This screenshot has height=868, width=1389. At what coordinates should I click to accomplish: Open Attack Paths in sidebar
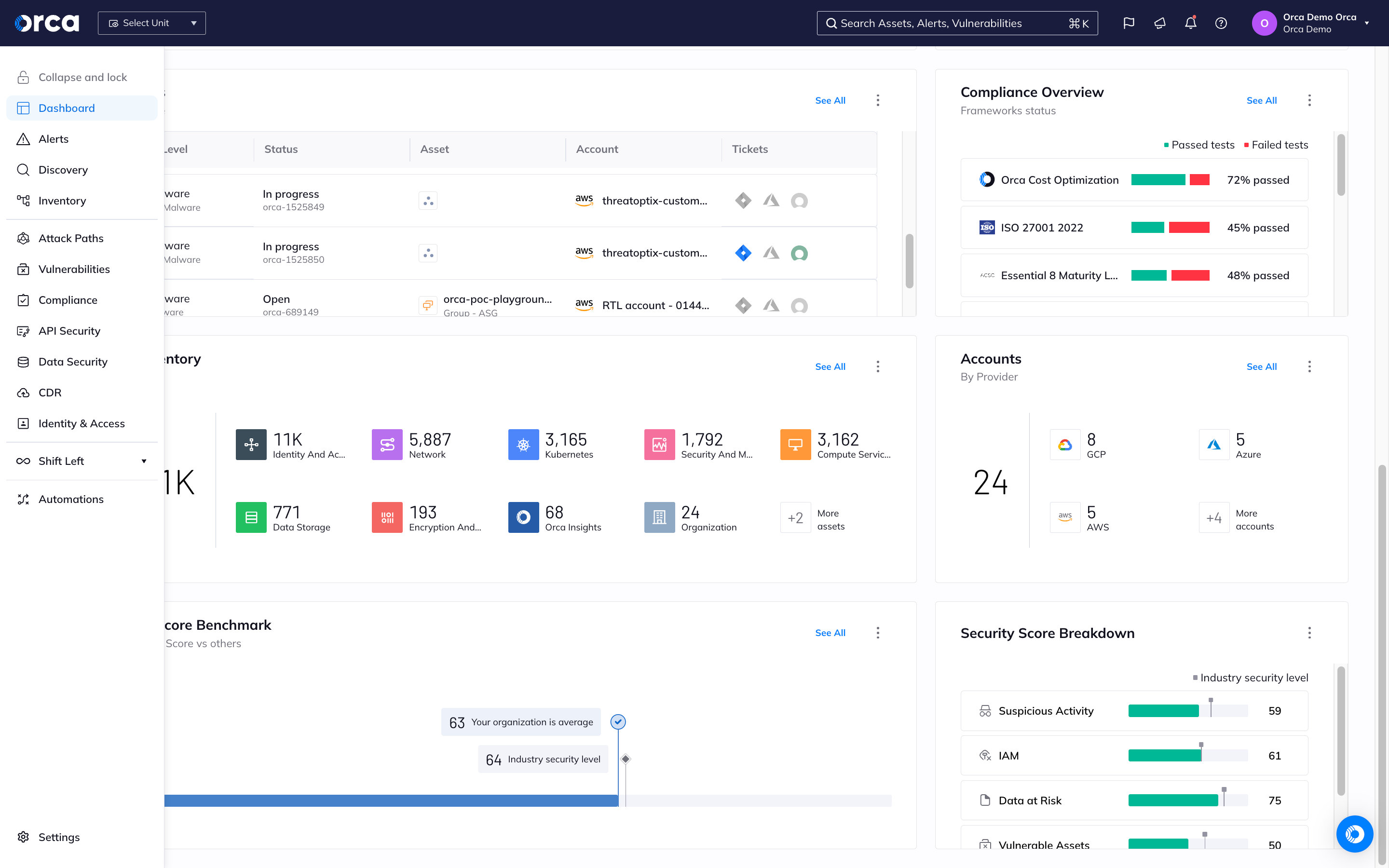(x=82, y=238)
